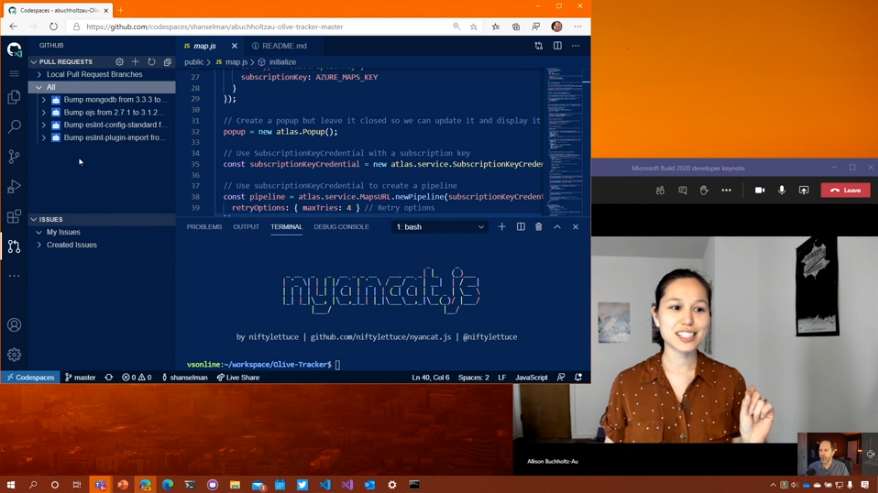Viewport: 878px width, 493px height.
Task: Open the Extensions view
Action: point(14,216)
